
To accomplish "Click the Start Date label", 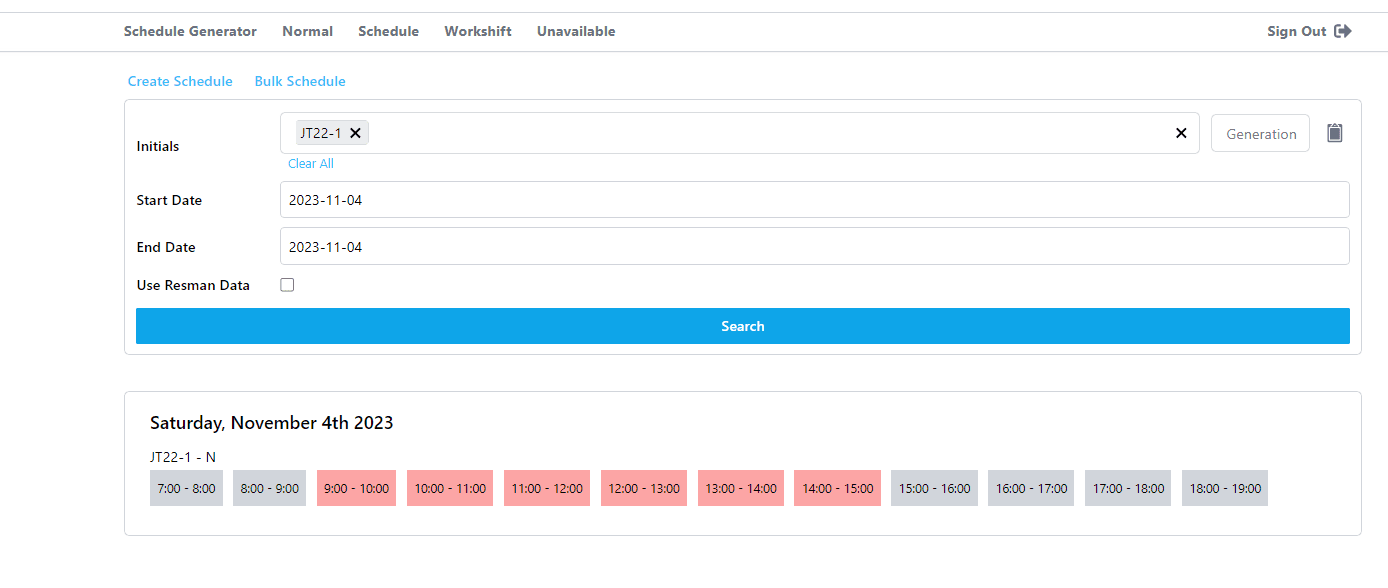I will tap(169, 200).
